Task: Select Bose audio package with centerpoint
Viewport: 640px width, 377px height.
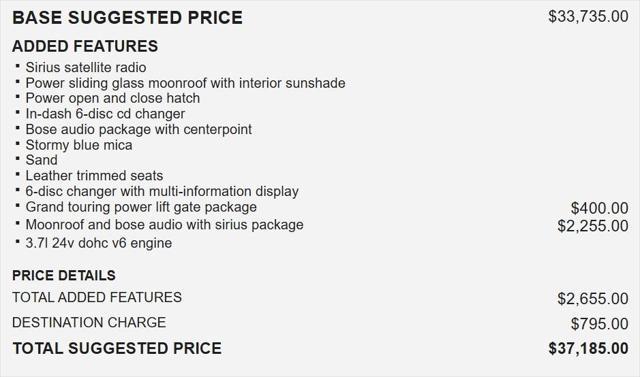Action: (x=138, y=129)
